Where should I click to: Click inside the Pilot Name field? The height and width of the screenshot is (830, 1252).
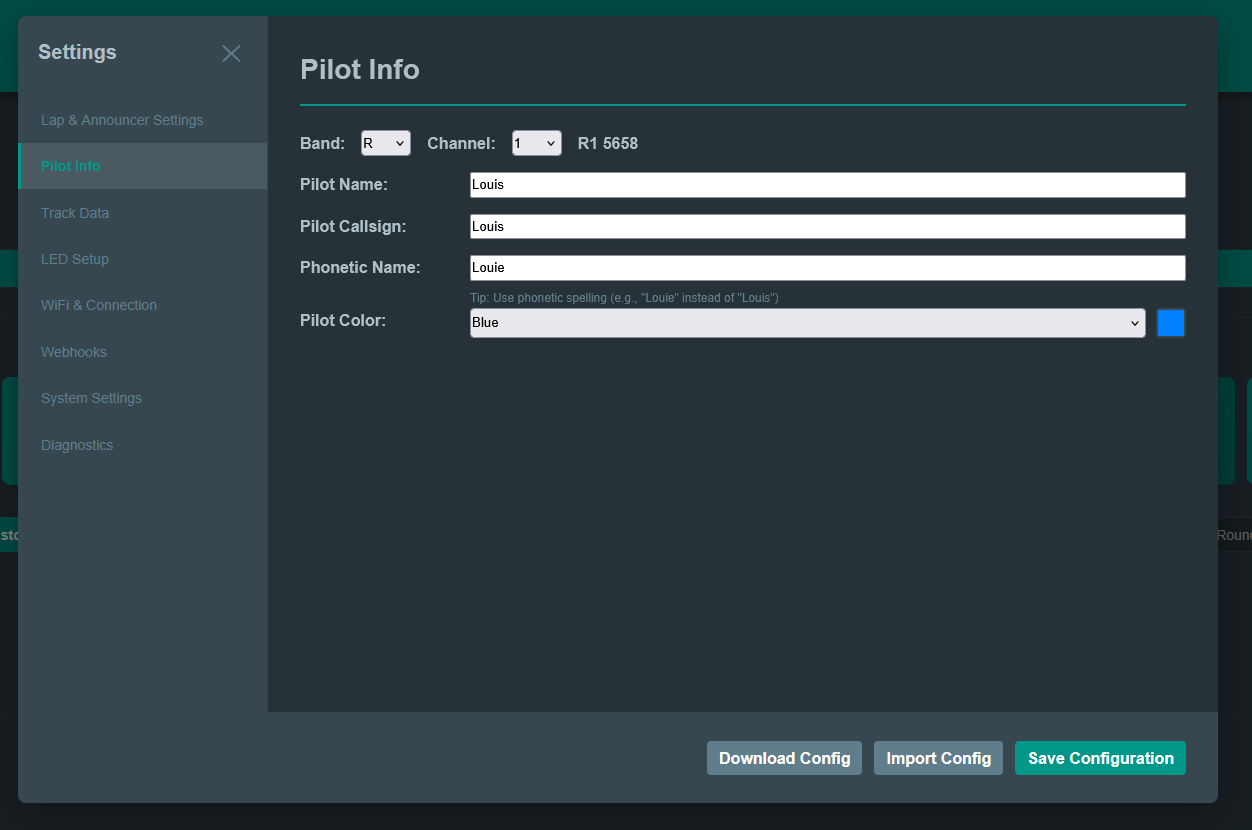coord(827,185)
